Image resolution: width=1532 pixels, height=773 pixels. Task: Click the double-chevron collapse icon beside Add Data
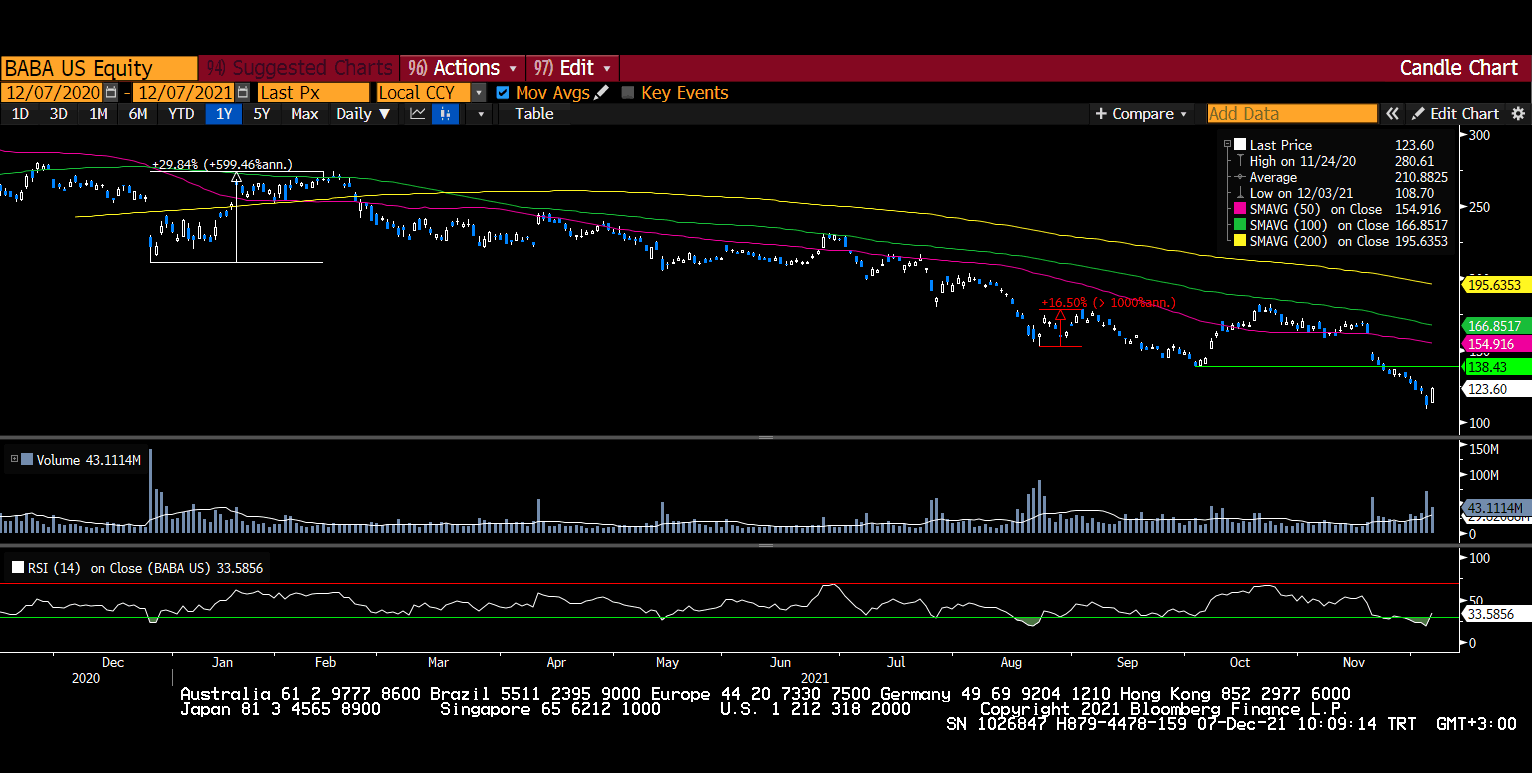[x=1392, y=114]
